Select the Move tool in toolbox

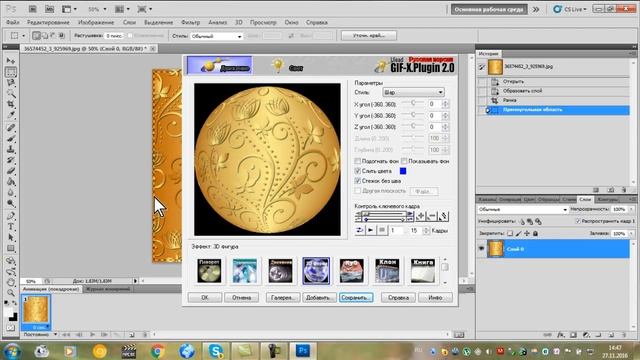[x=11, y=61]
